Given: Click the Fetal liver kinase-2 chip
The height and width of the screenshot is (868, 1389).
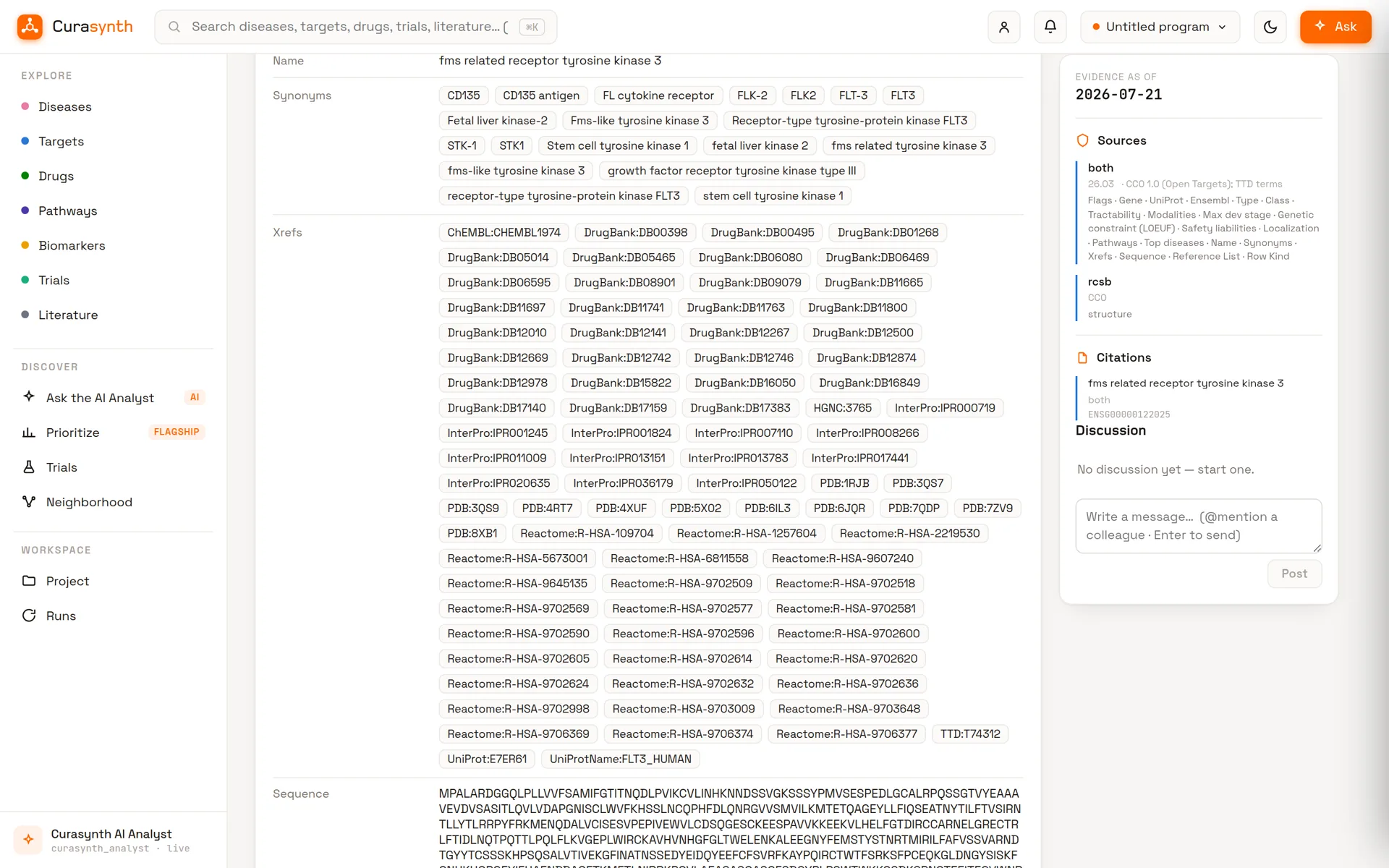Looking at the screenshot, I should point(497,121).
